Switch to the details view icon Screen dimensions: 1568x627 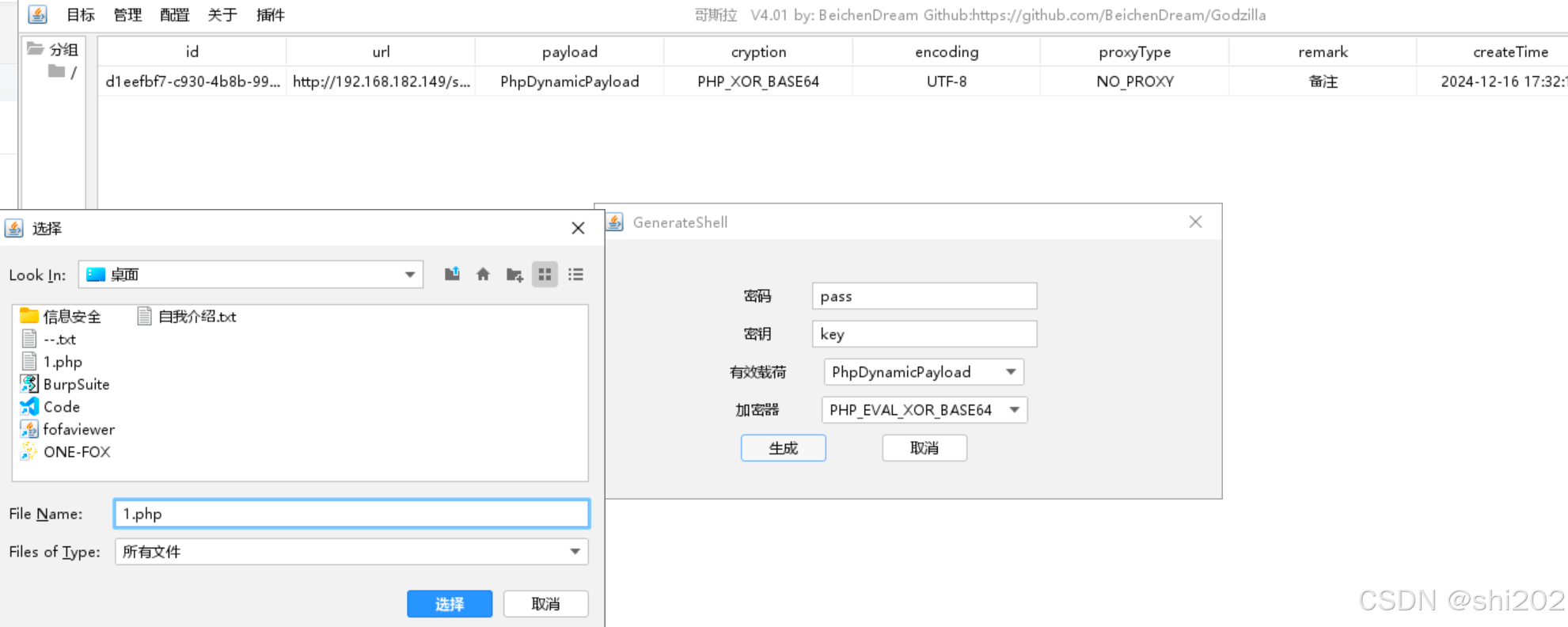pos(575,275)
